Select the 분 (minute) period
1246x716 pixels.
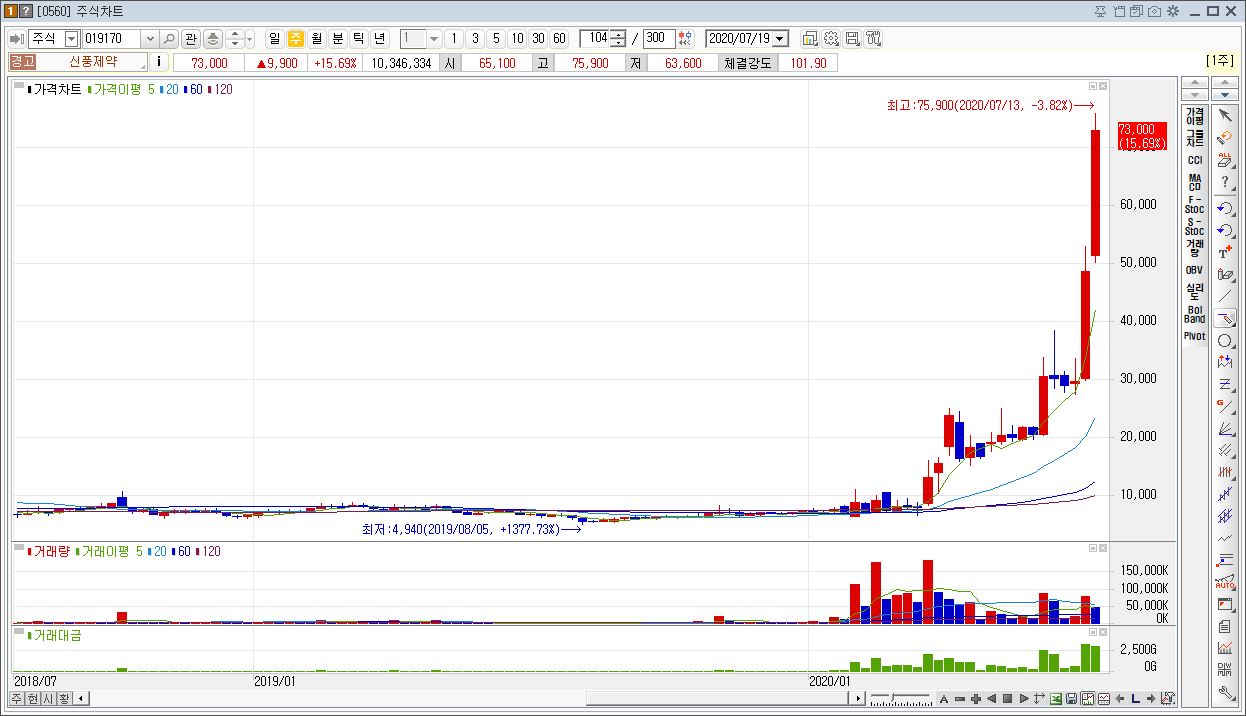coord(338,38)
